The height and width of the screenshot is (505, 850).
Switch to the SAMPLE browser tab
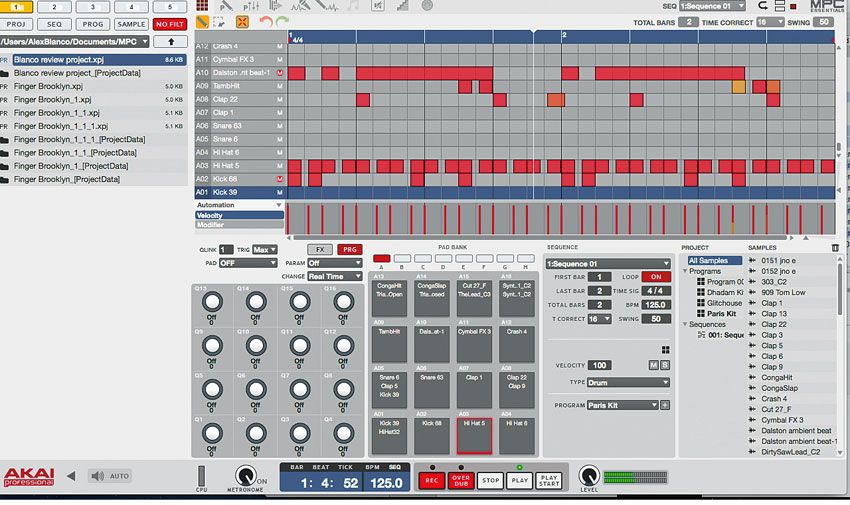[131, 24]
